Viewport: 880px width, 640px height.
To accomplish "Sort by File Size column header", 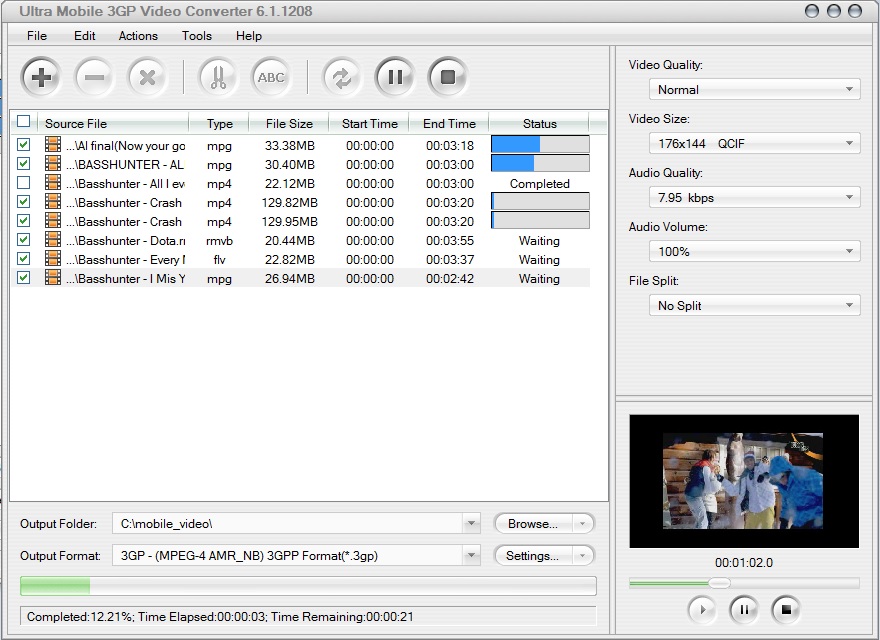I will pos(289,124).
